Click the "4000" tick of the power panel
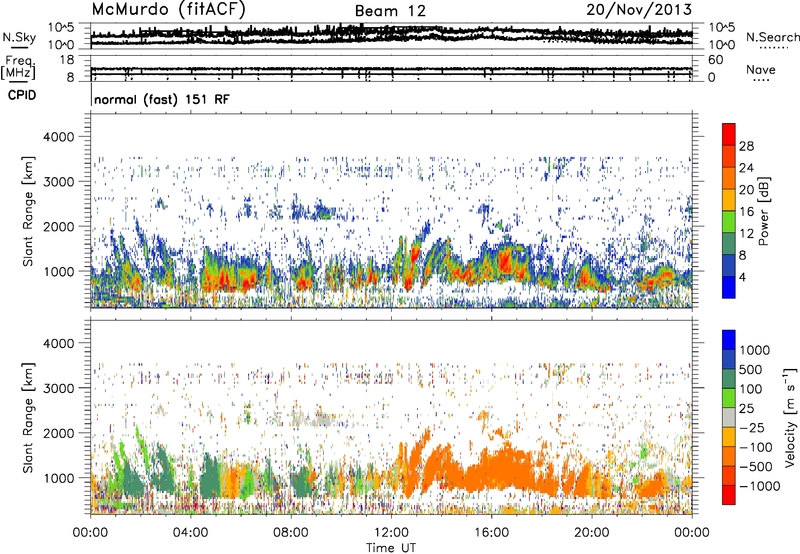This screenshot has width=800, height=554. (58, 137)
